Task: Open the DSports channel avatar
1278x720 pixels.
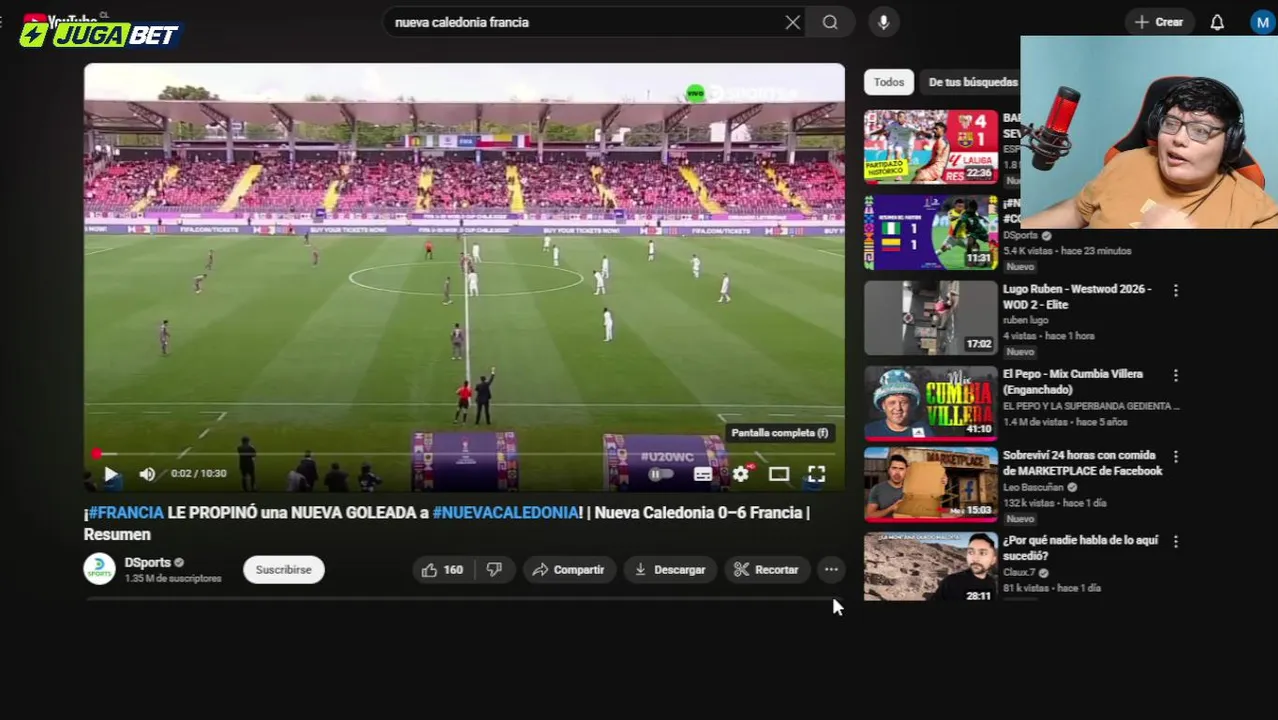Action: point(99,569)
